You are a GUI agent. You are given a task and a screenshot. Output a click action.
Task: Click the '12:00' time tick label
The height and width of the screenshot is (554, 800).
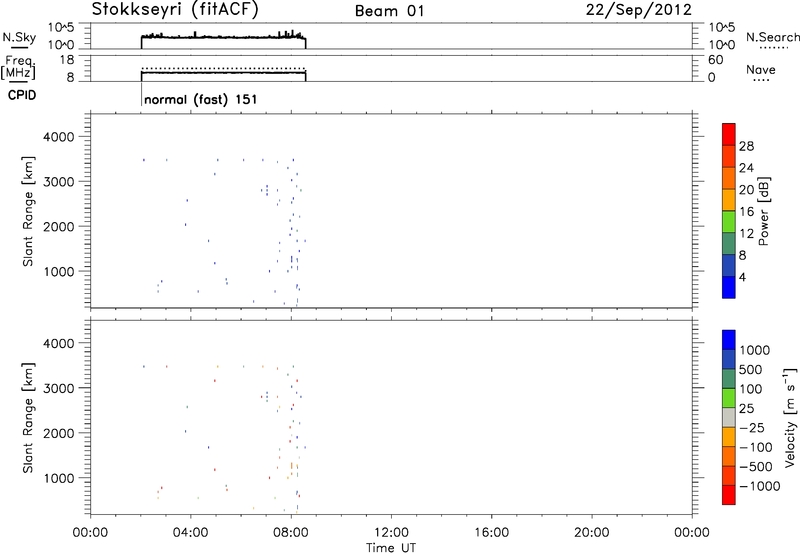tap(391, 533)
